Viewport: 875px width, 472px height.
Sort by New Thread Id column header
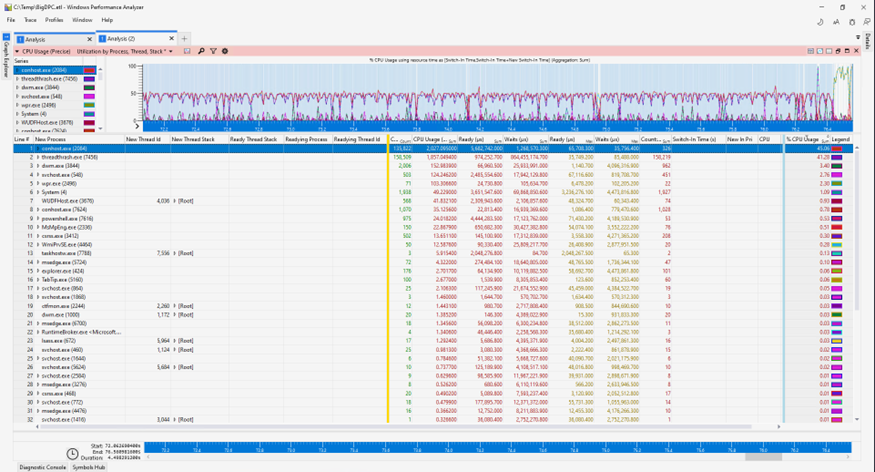pos(147,139)
